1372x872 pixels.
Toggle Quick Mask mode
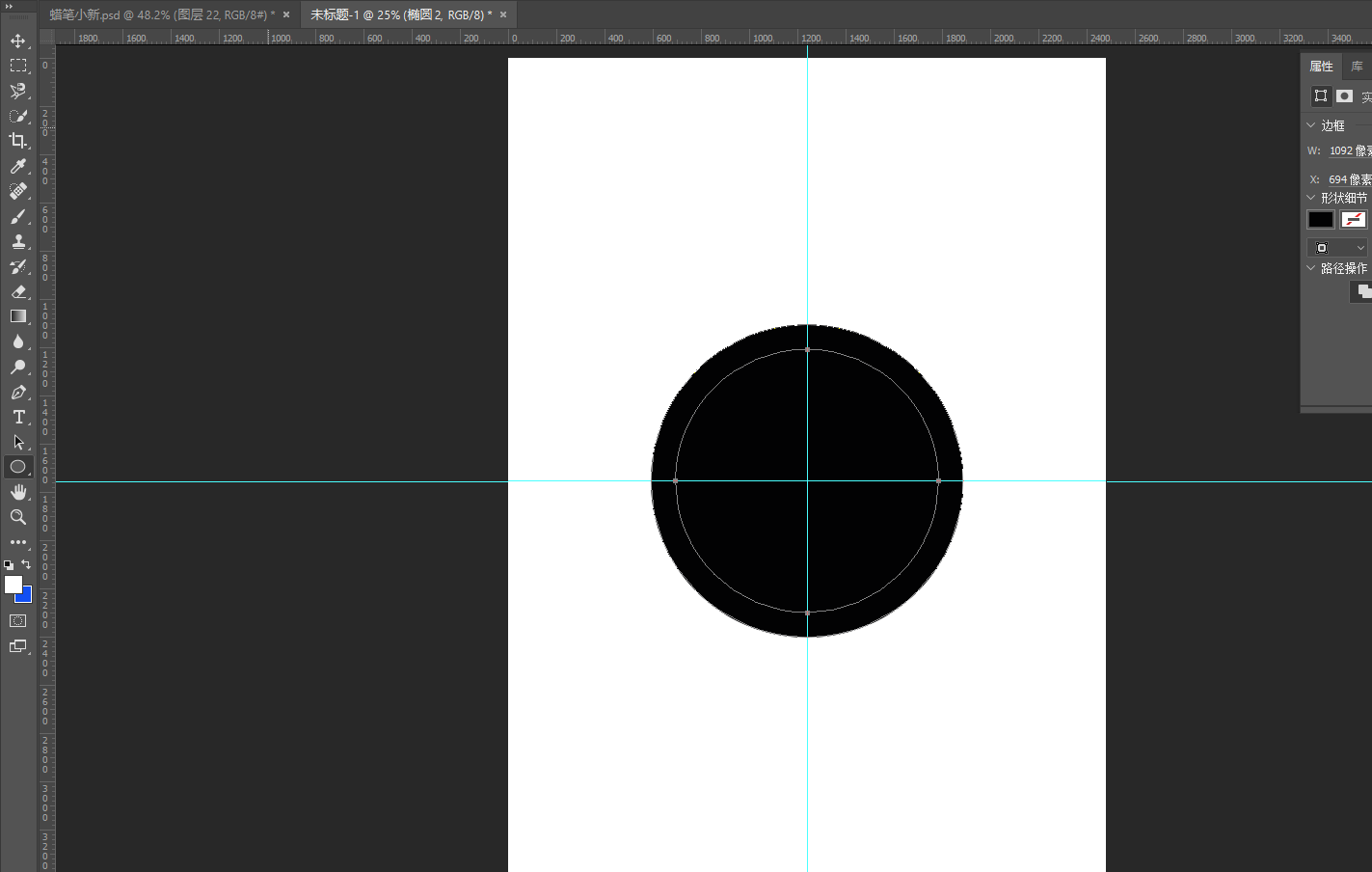point(17,620)
